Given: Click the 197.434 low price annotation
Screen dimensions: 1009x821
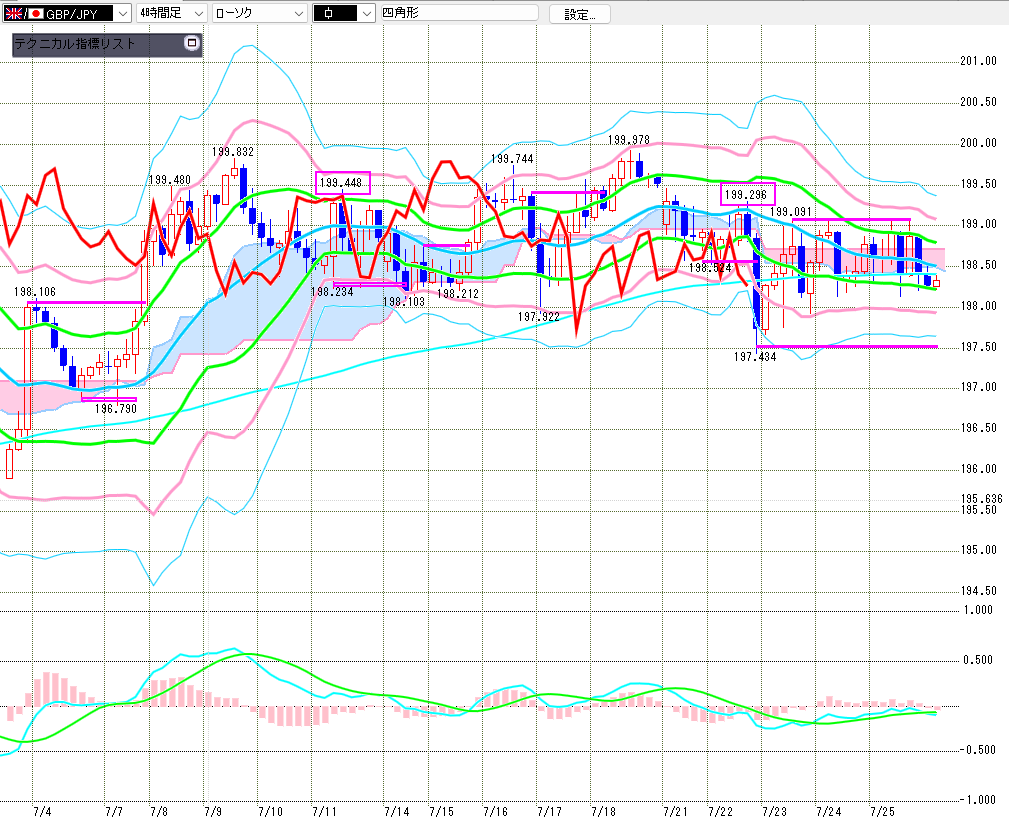Looking at the screenshot, I should (755, 356).
